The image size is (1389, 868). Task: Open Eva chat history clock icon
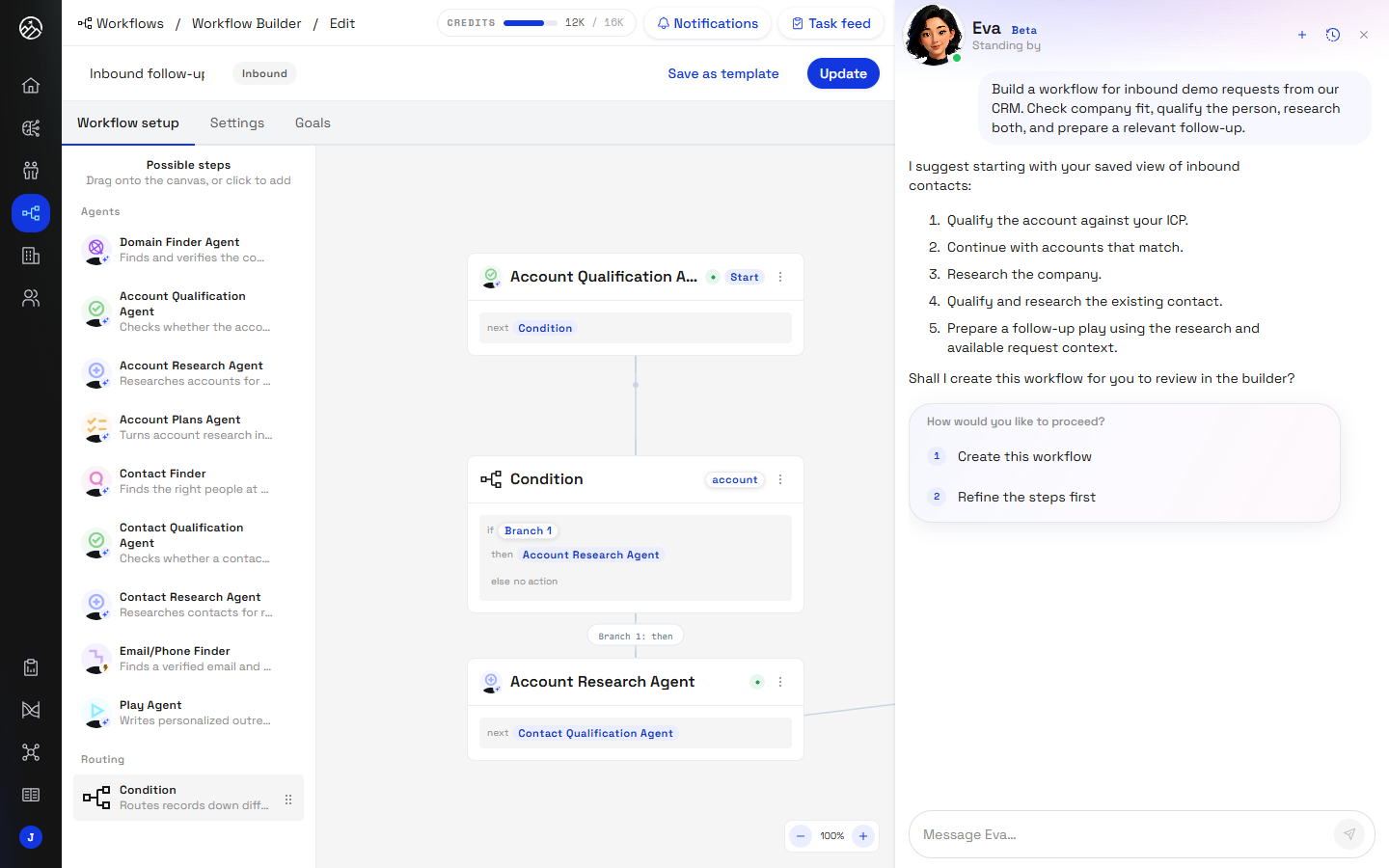(1333, 35)
